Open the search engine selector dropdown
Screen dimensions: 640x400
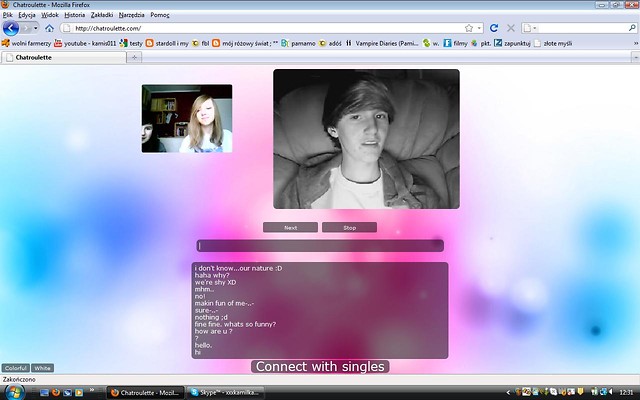coord(530,28)
